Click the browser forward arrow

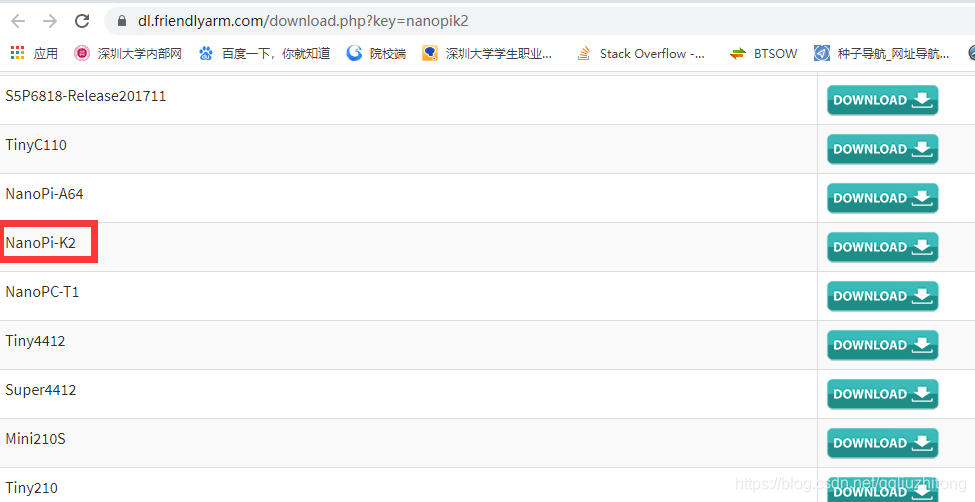[x=50, y=21]
